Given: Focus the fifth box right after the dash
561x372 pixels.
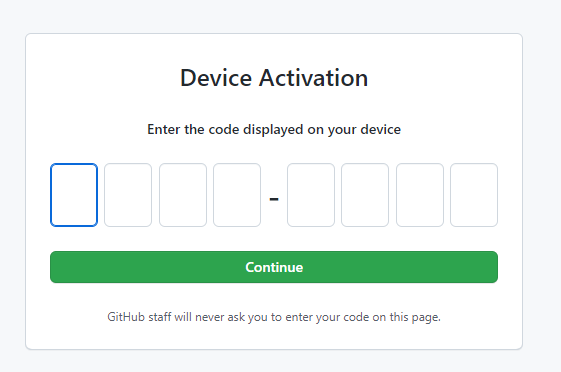Looking at the screenshot, I should coord(311,195).
